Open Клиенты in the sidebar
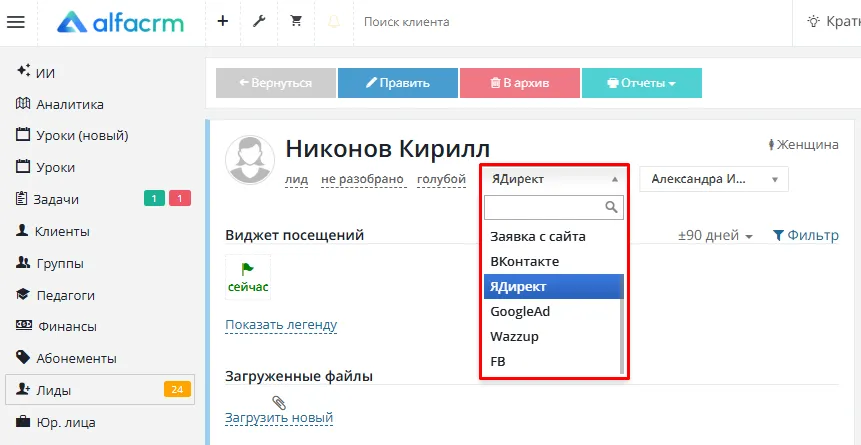 click(62, 231)
